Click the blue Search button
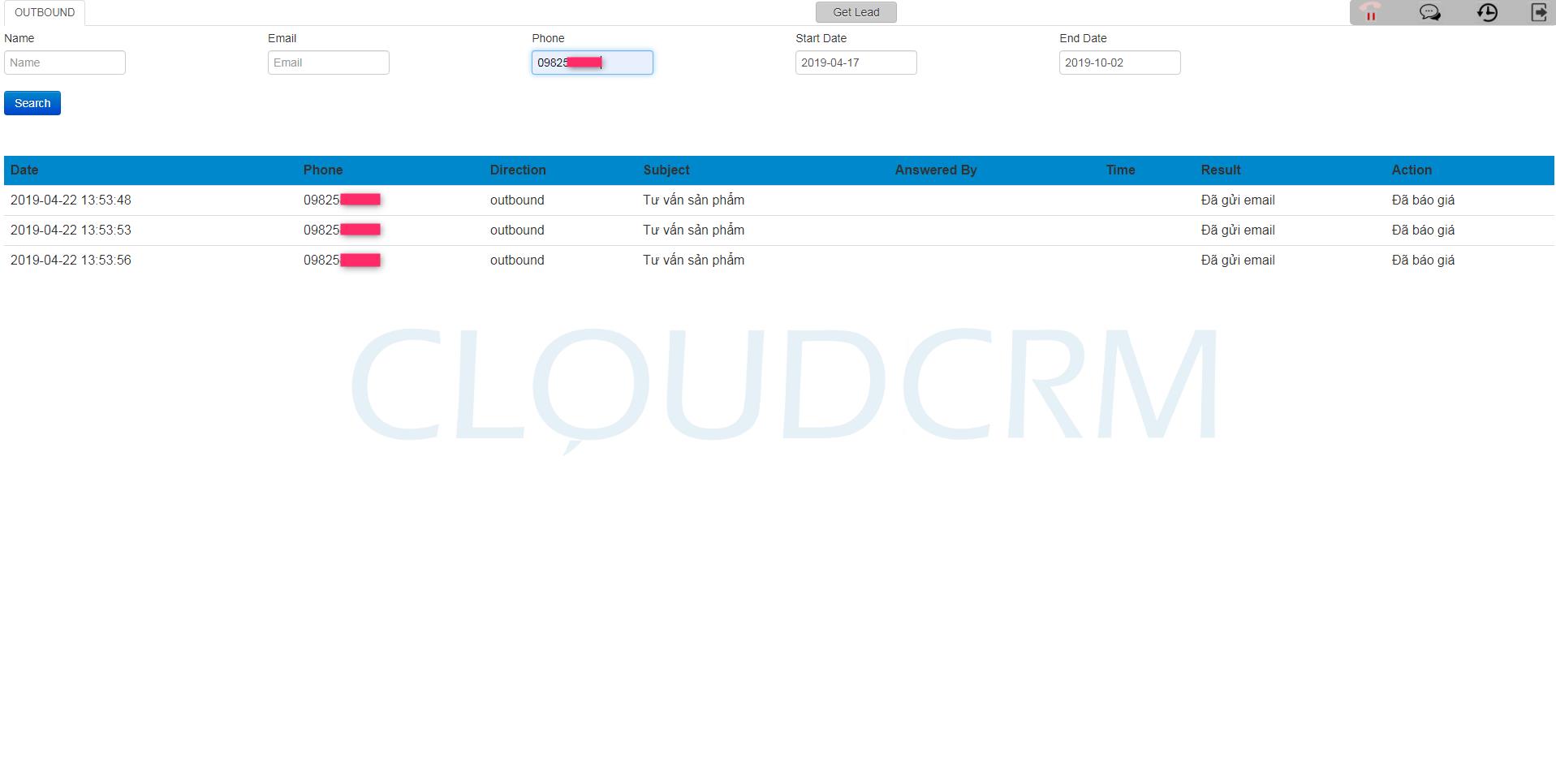The height and width of the screenshot is (784, 1556). pyautogui.click(x=32, y=103)
